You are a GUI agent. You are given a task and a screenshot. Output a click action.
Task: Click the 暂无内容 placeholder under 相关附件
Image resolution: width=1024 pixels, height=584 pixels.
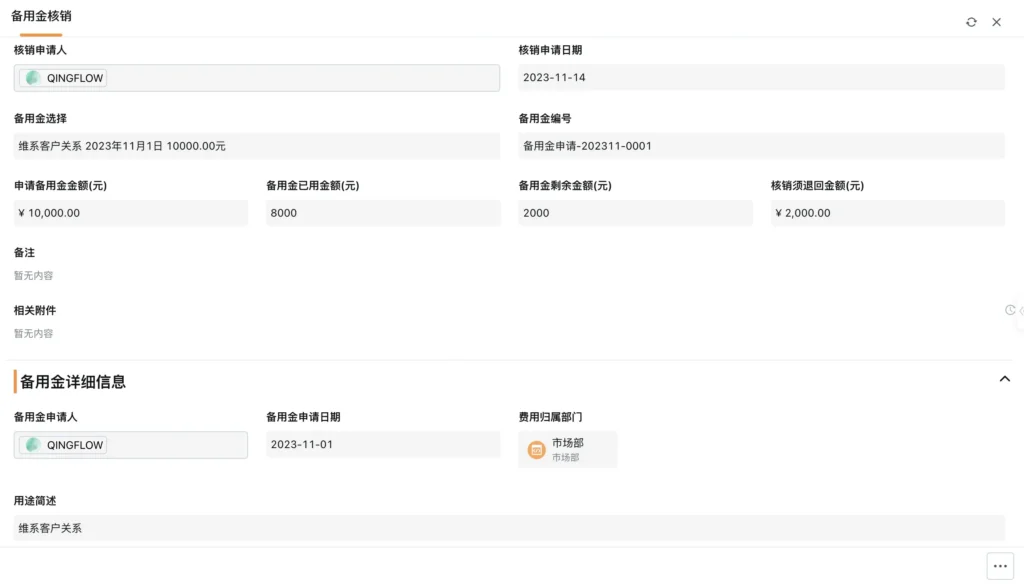[x=34, y=334]
